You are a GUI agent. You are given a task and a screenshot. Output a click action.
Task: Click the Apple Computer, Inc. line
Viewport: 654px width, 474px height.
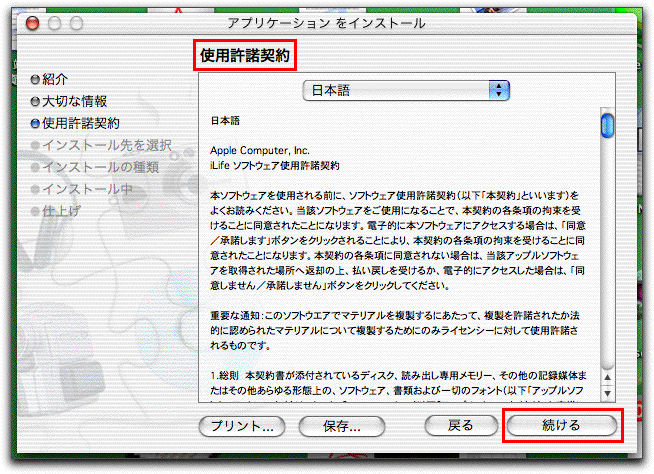click(260, 151)
